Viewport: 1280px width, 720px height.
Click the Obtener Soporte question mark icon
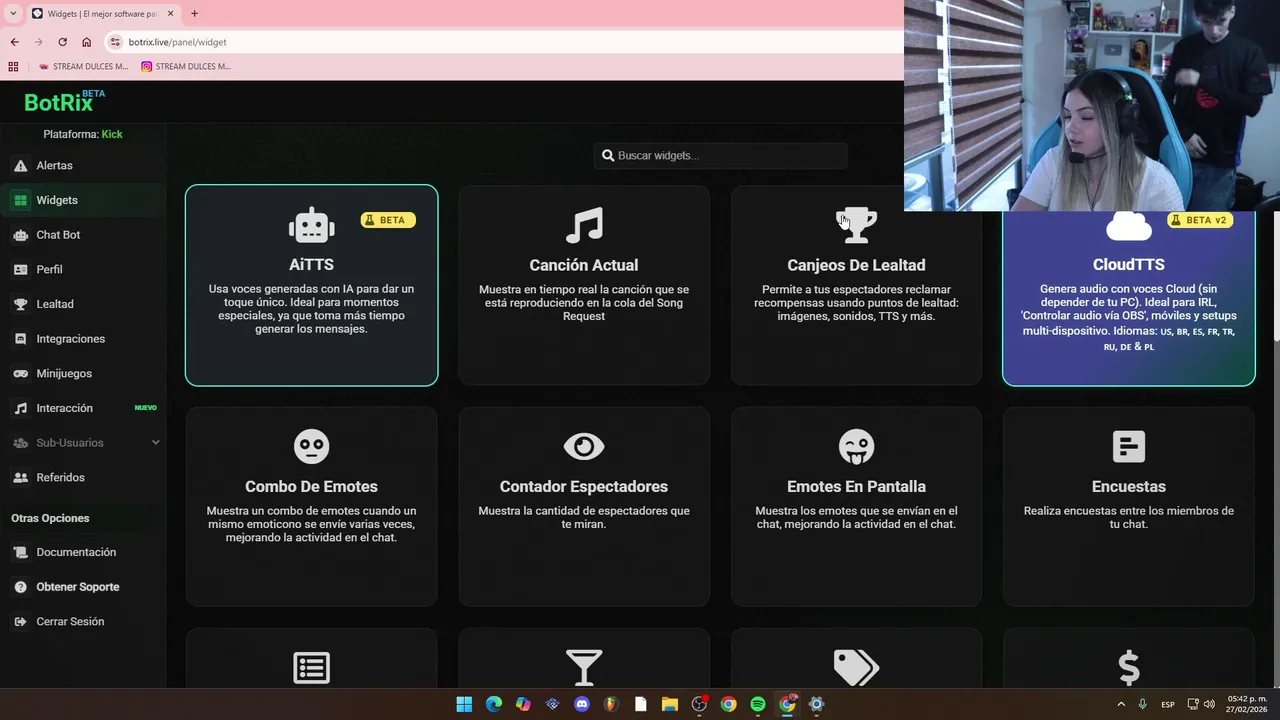pyautogui.click(x=20, y=587)
